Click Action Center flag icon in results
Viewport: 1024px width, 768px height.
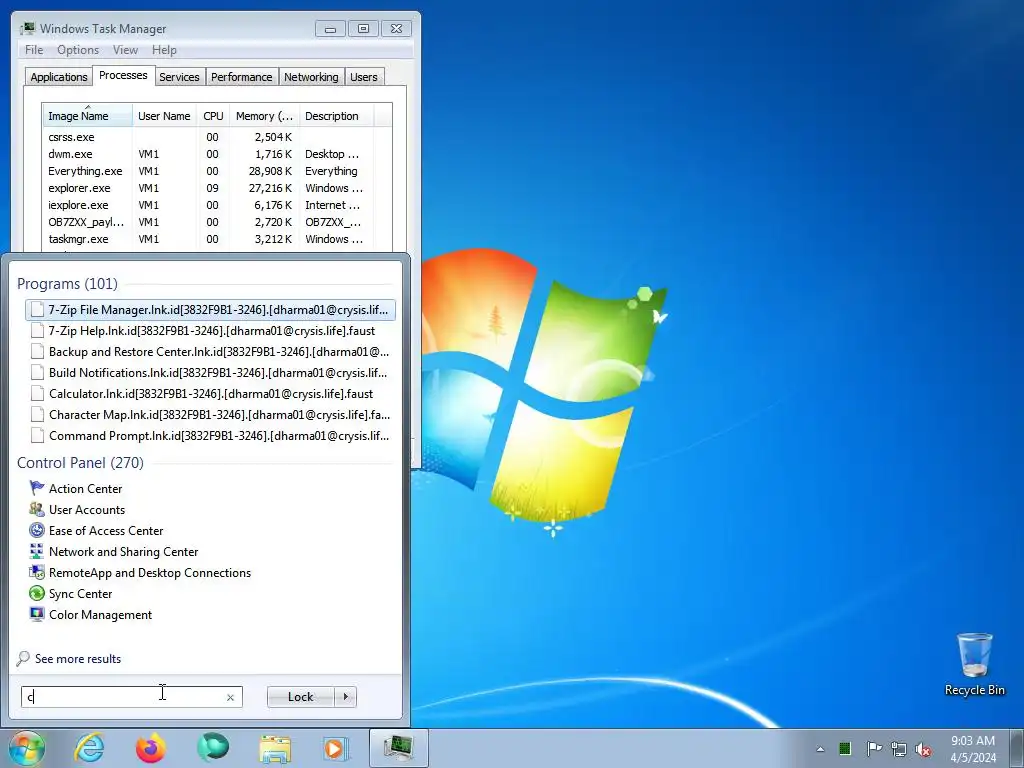point(37,488)
